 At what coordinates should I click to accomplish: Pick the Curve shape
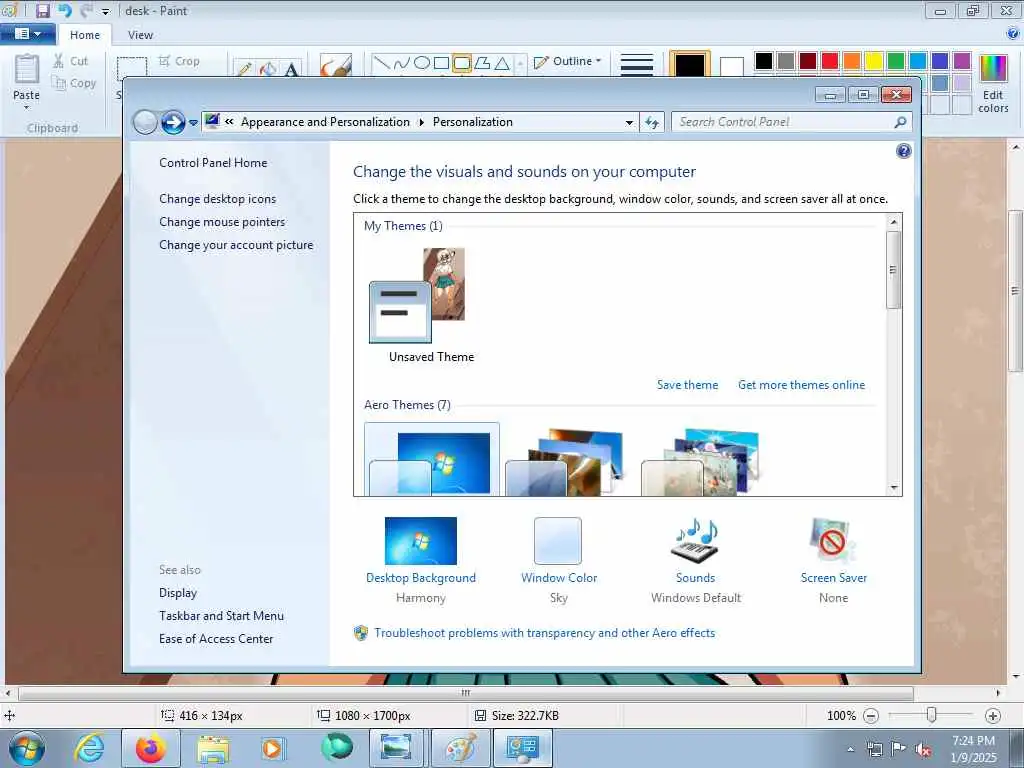[x=402, y=63]
